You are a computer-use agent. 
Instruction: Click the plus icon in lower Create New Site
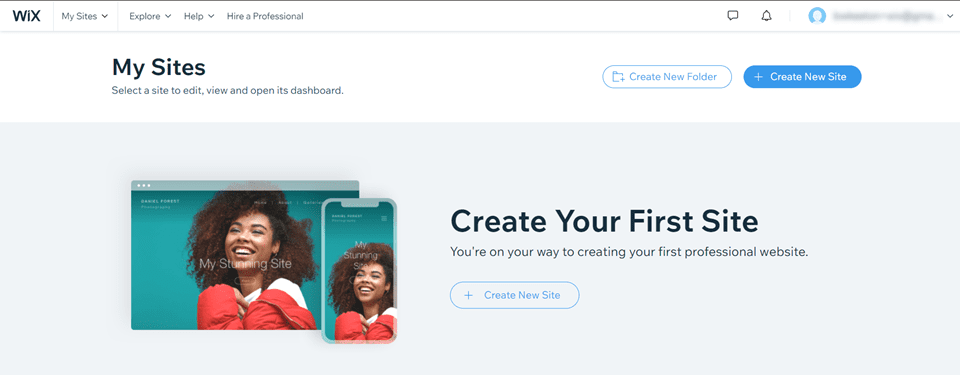(x=468, y=295)
